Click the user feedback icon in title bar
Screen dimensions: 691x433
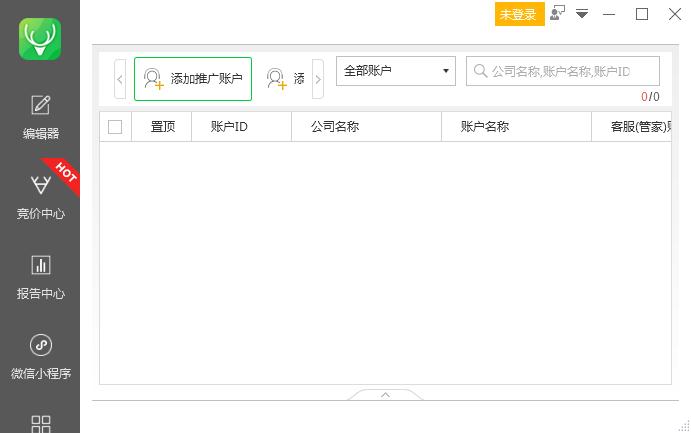coord(557,14)
